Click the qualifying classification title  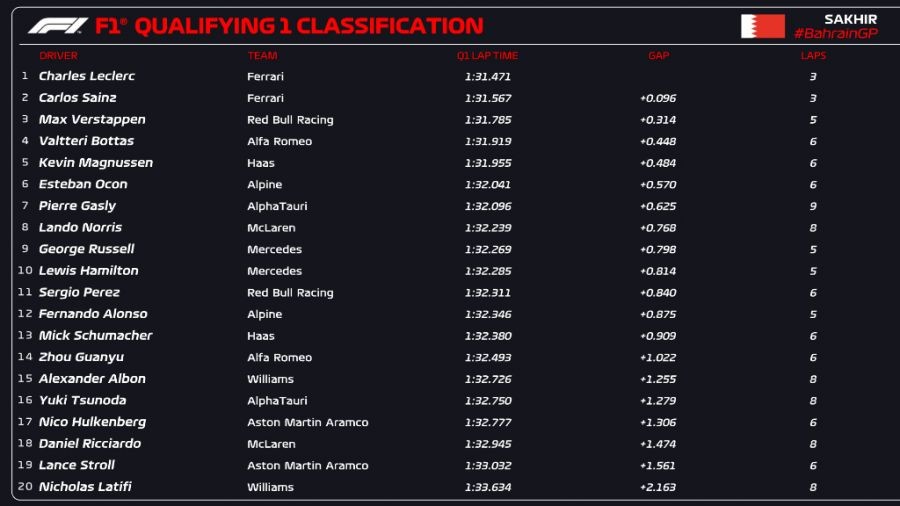(x=308, y=26)
